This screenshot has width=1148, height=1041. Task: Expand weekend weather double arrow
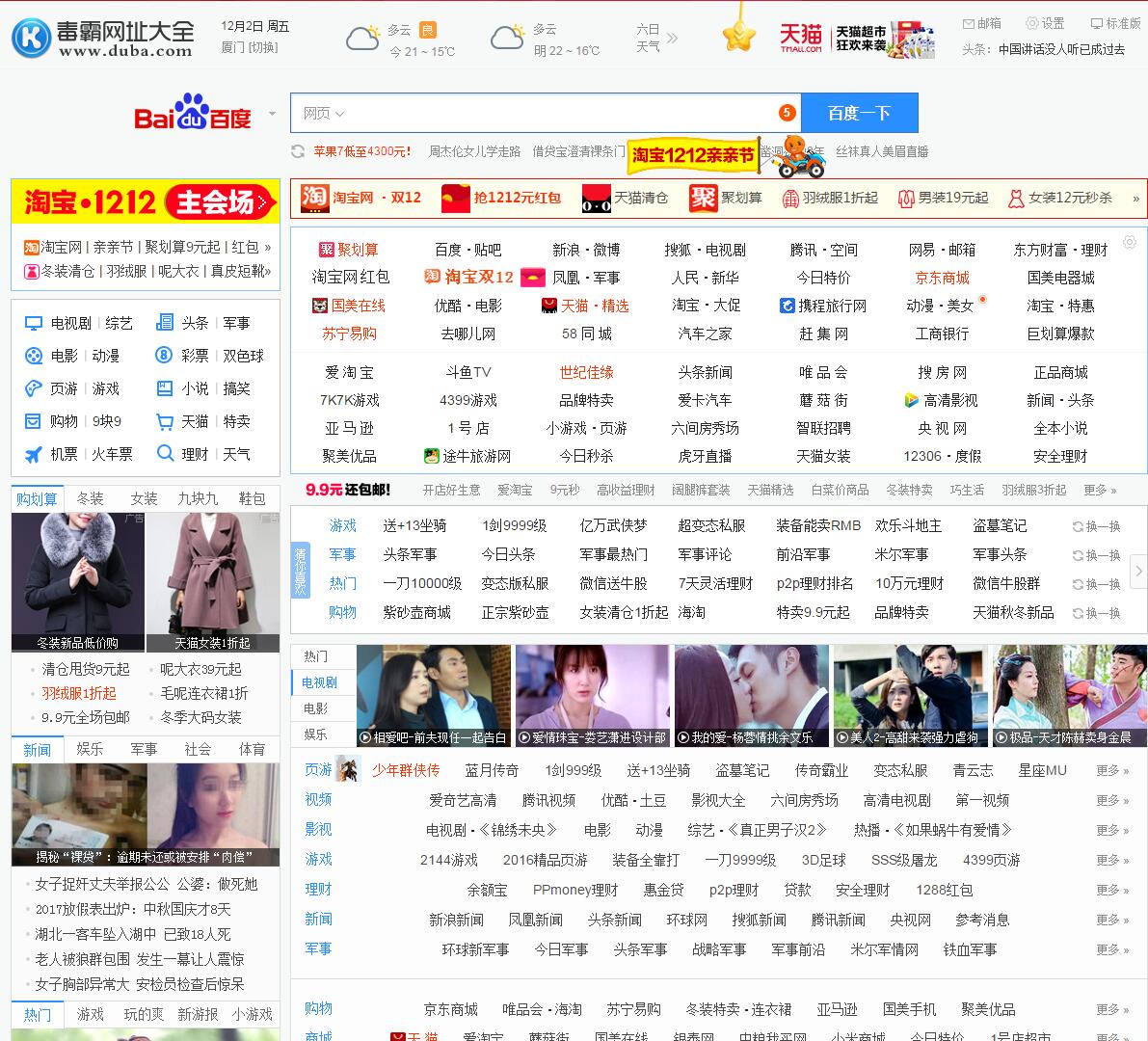tap(672, 38)
